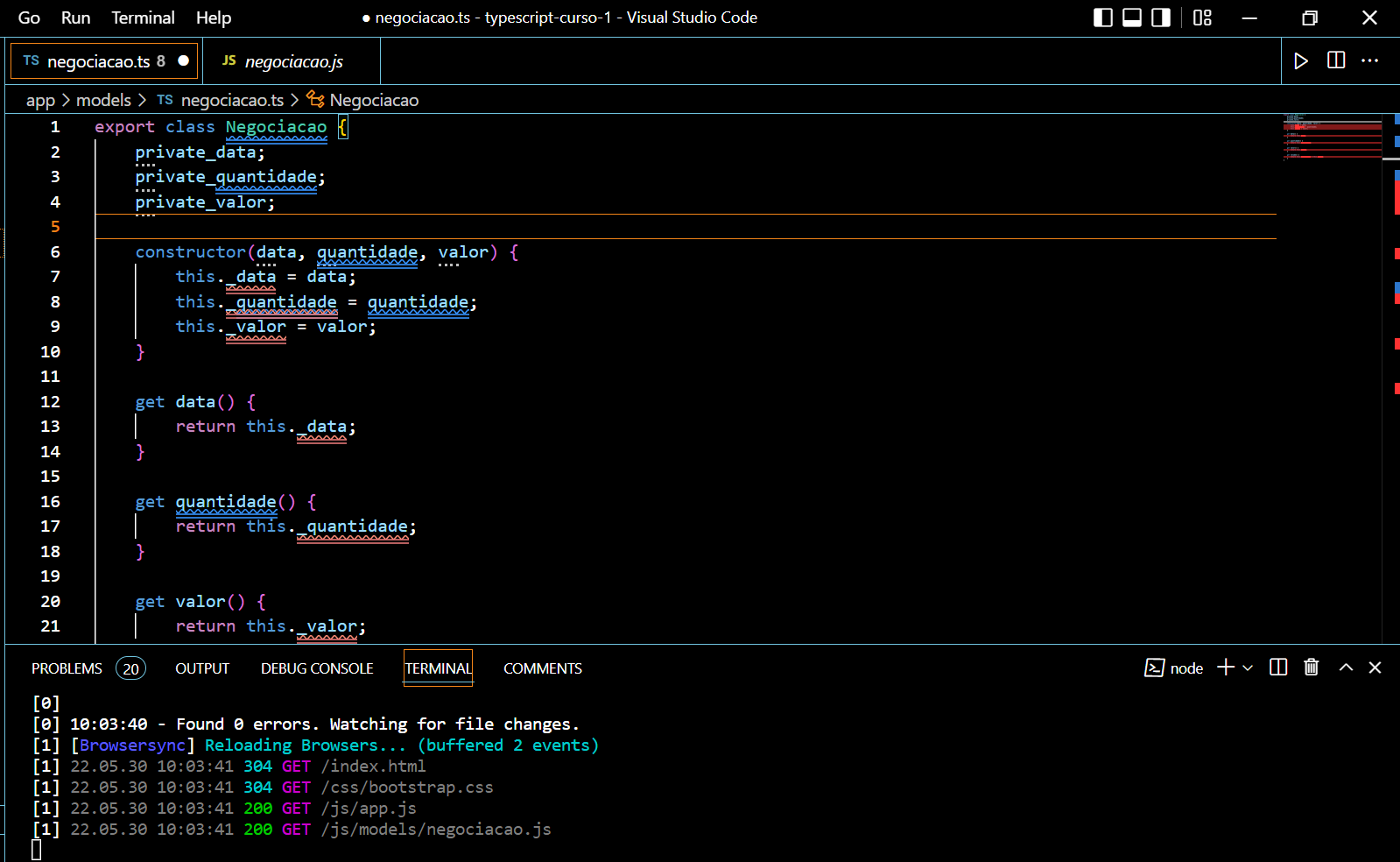1400x862 pixels.
Task: Click the models breadcrumb segment
Action: coord(103,100)
